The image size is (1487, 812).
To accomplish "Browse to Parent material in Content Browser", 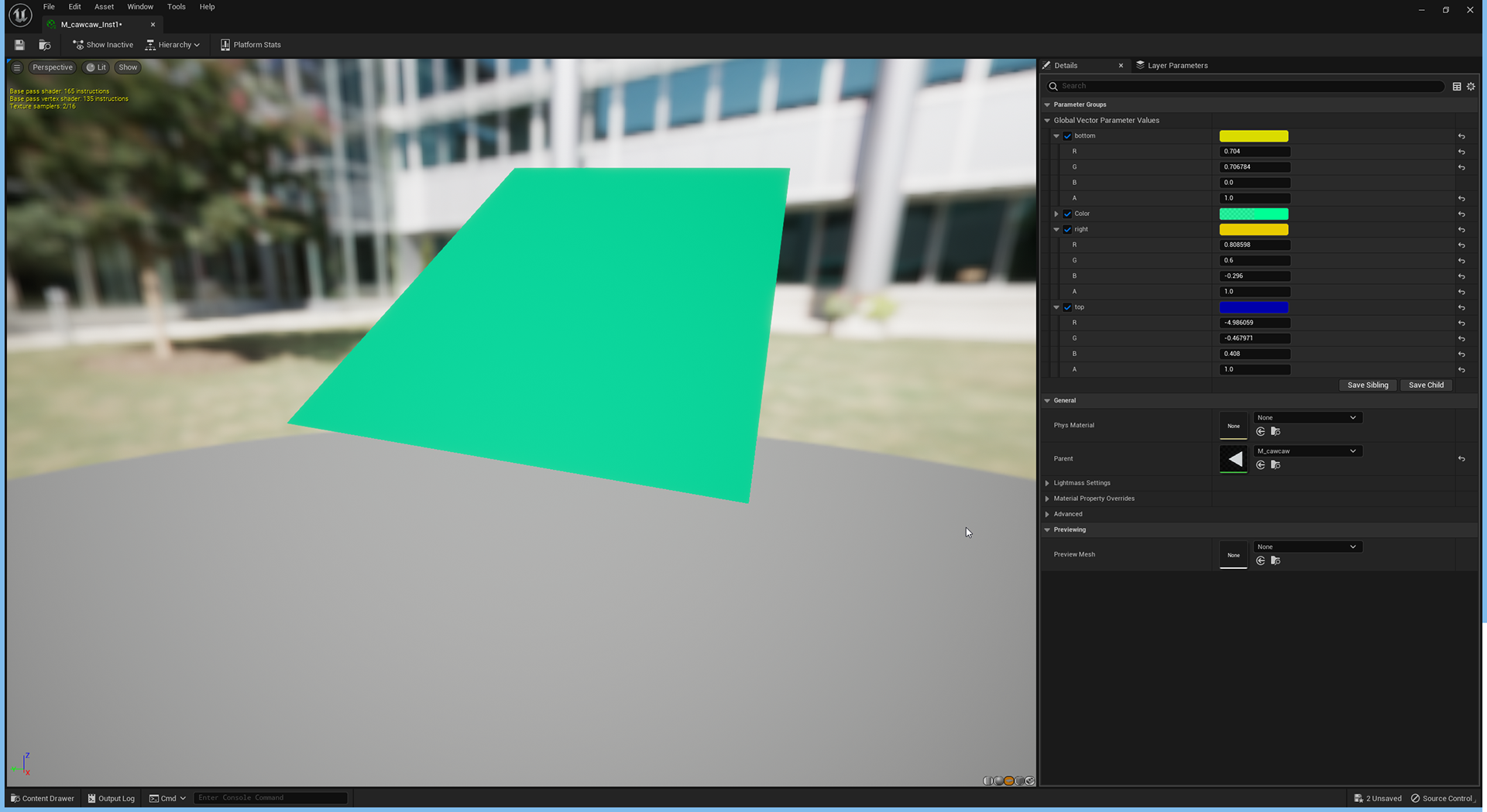I will pos(1276,465).
